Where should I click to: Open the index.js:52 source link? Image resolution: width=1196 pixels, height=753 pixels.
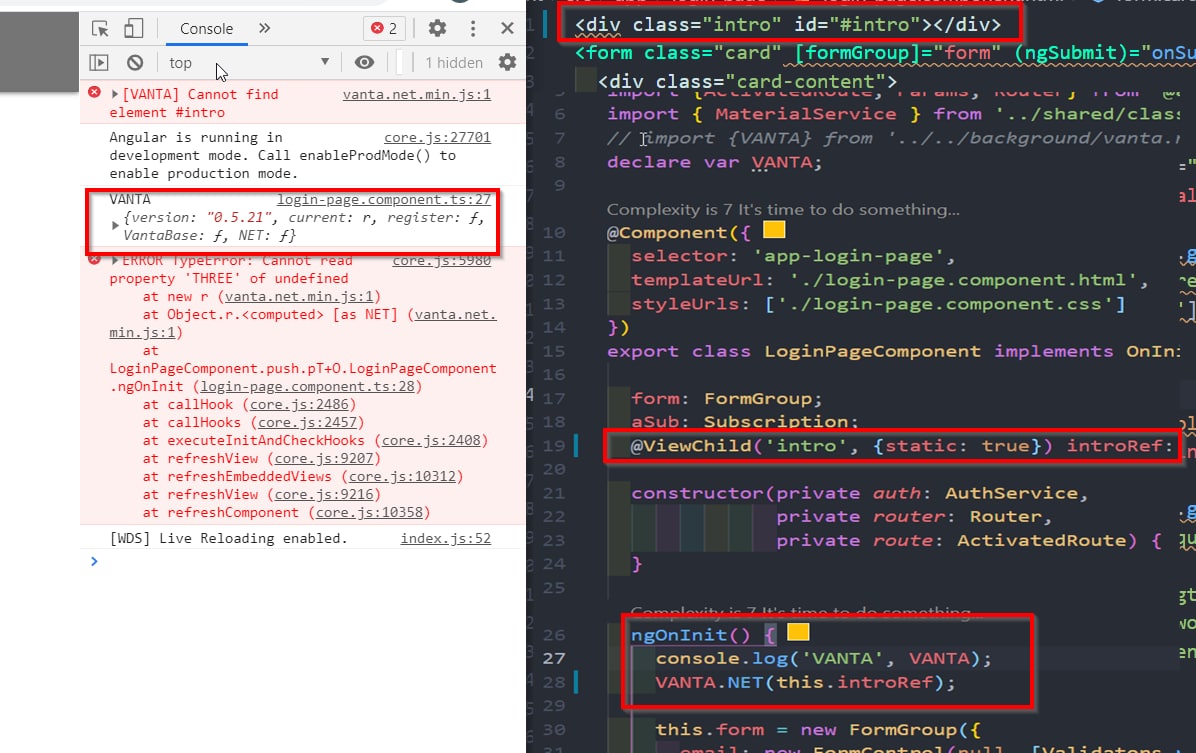(445, 539)
